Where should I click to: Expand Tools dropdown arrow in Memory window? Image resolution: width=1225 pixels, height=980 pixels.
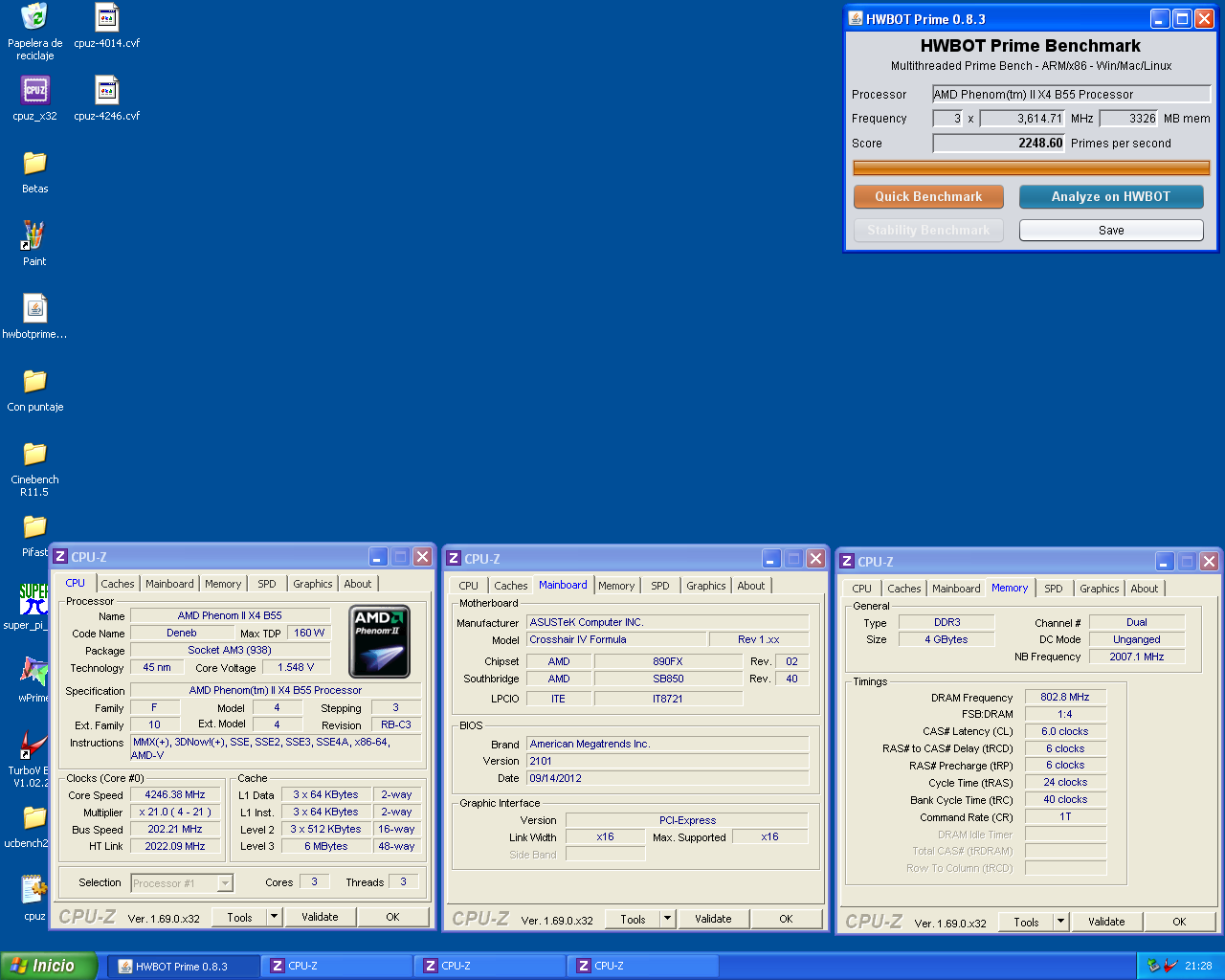(1060, 922)
